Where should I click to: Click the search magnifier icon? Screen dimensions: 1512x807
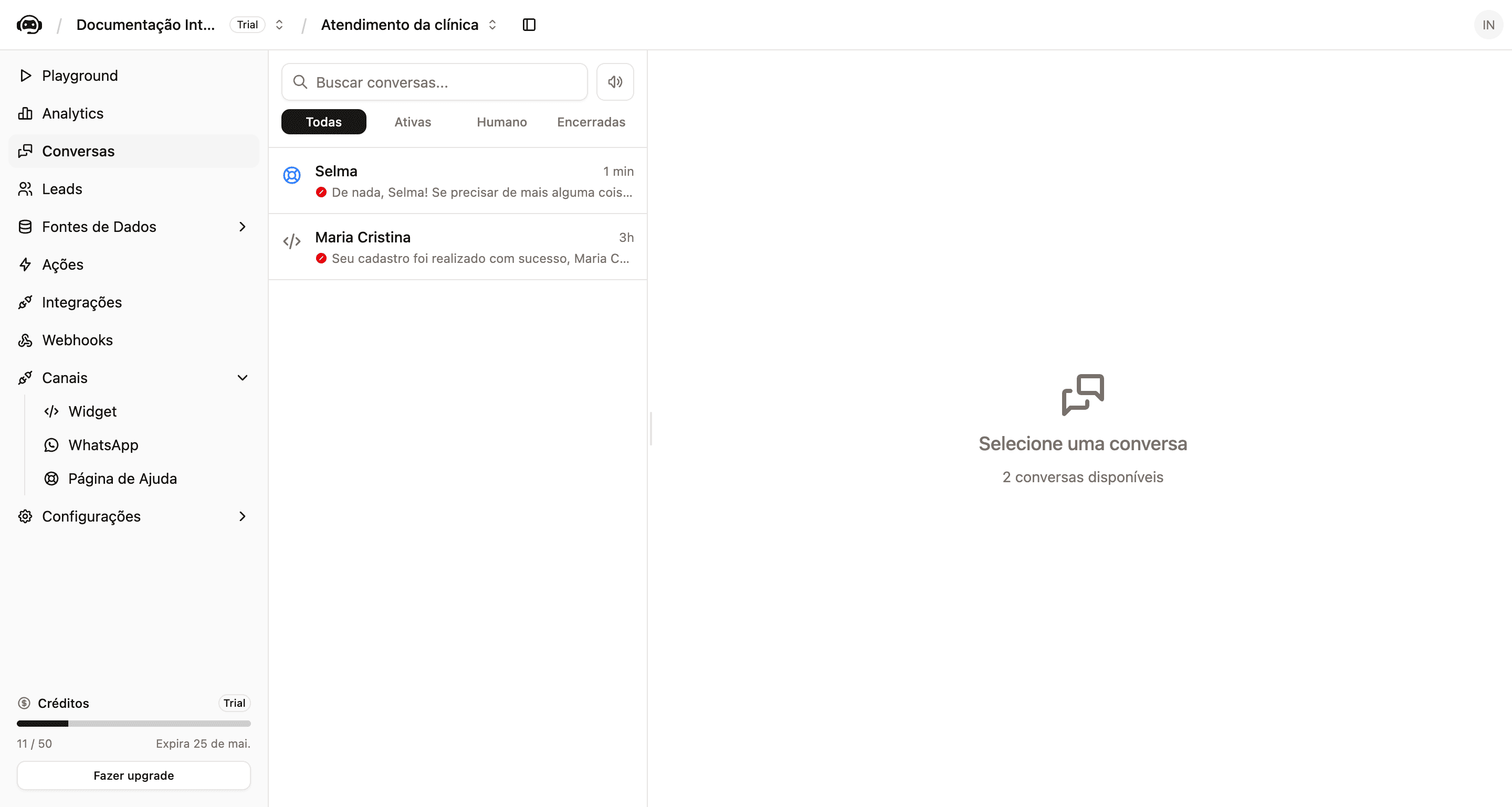click(300, 82)
